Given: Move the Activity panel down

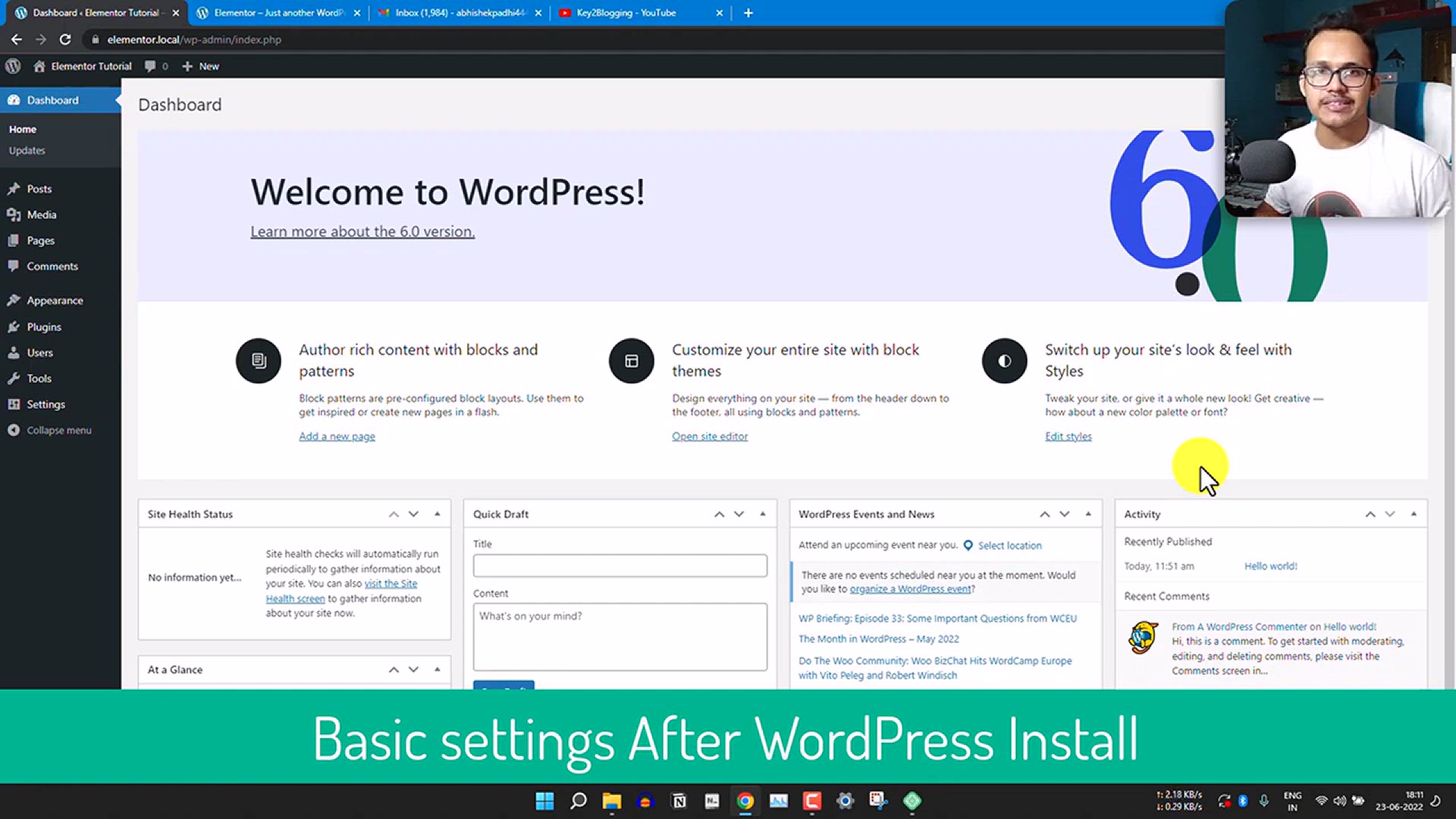Looking at the screenshot, I should coord(1389,514).
